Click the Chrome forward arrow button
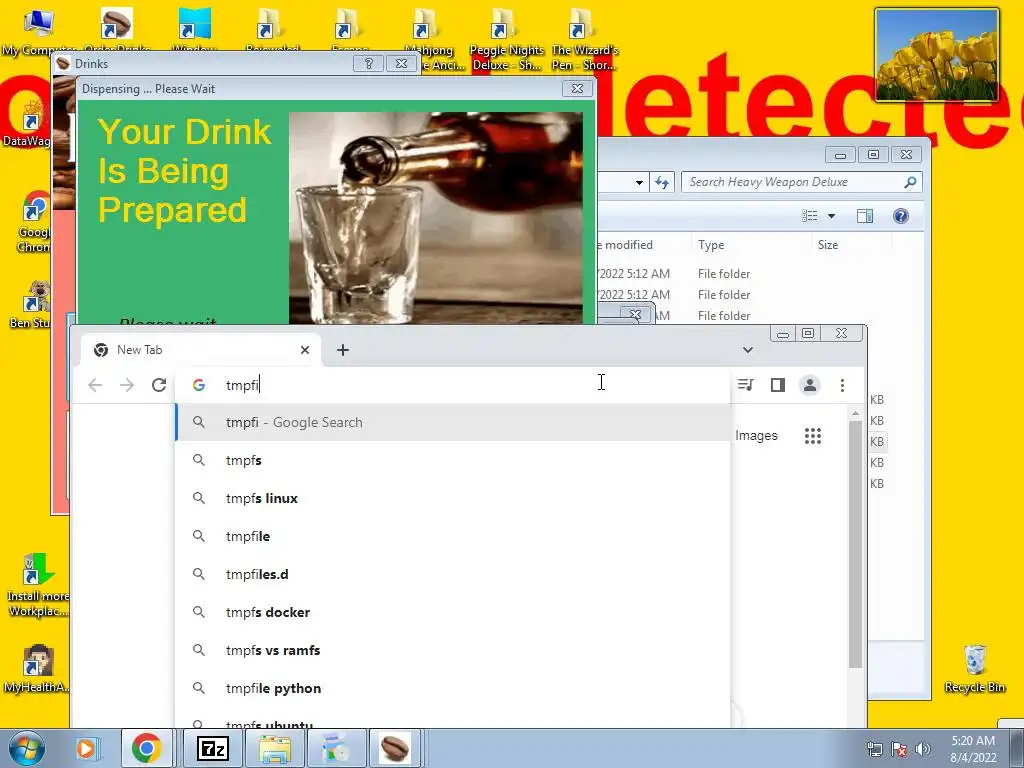This screenshot has height=768, width=1024. (x=127, y=385)
